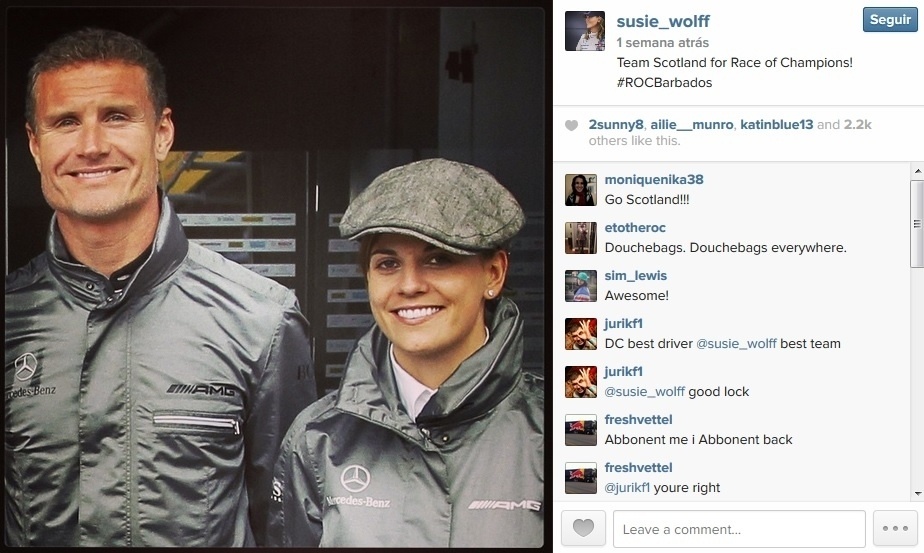
Task: Focus the 'Leave a comment...' field
Action: pyautogui.click(x=740, y=529)
